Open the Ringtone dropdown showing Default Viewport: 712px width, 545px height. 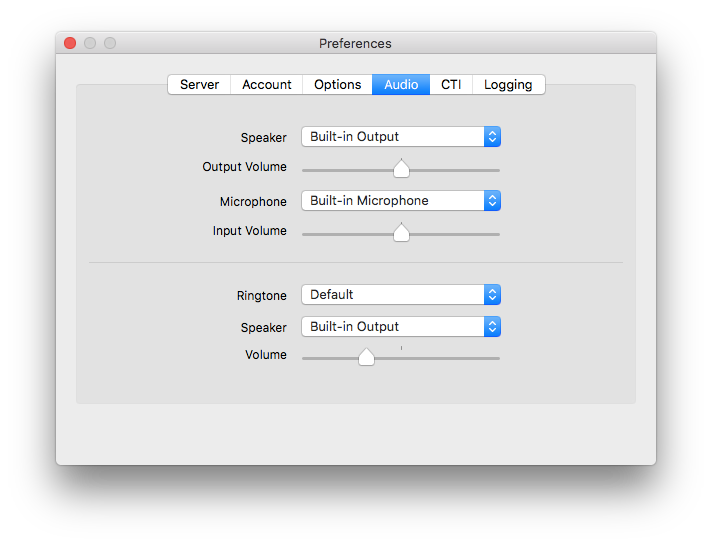pos(400,295)
